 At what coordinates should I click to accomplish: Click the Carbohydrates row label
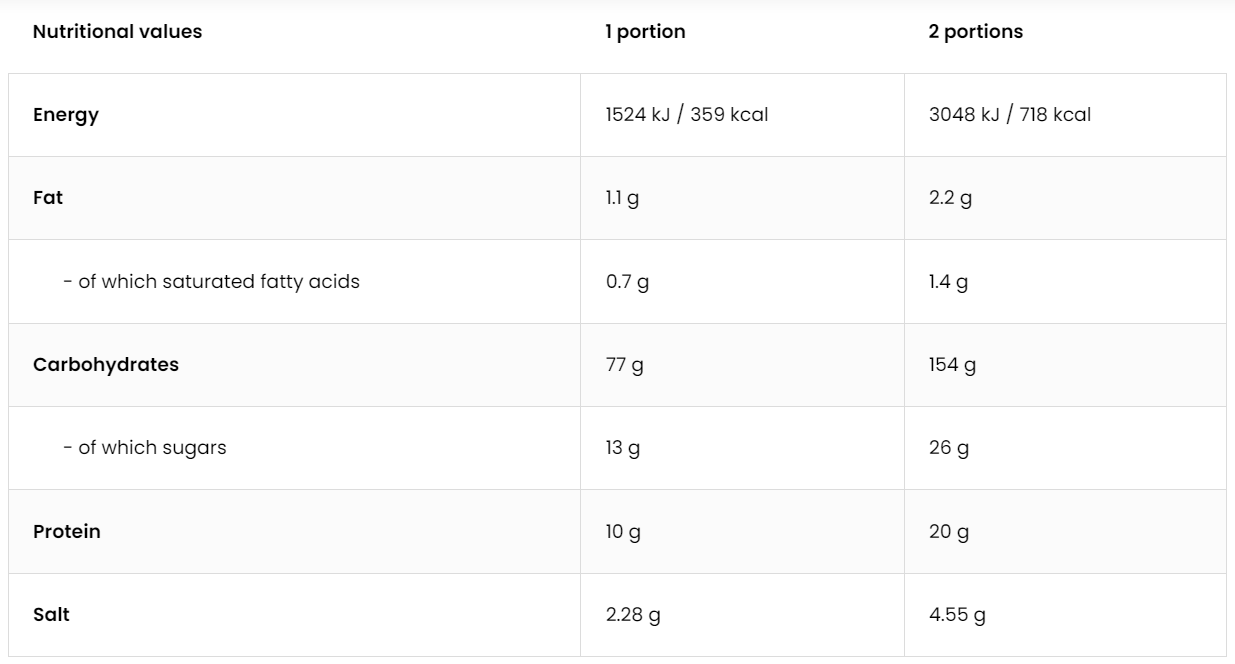tap(106, 365)
